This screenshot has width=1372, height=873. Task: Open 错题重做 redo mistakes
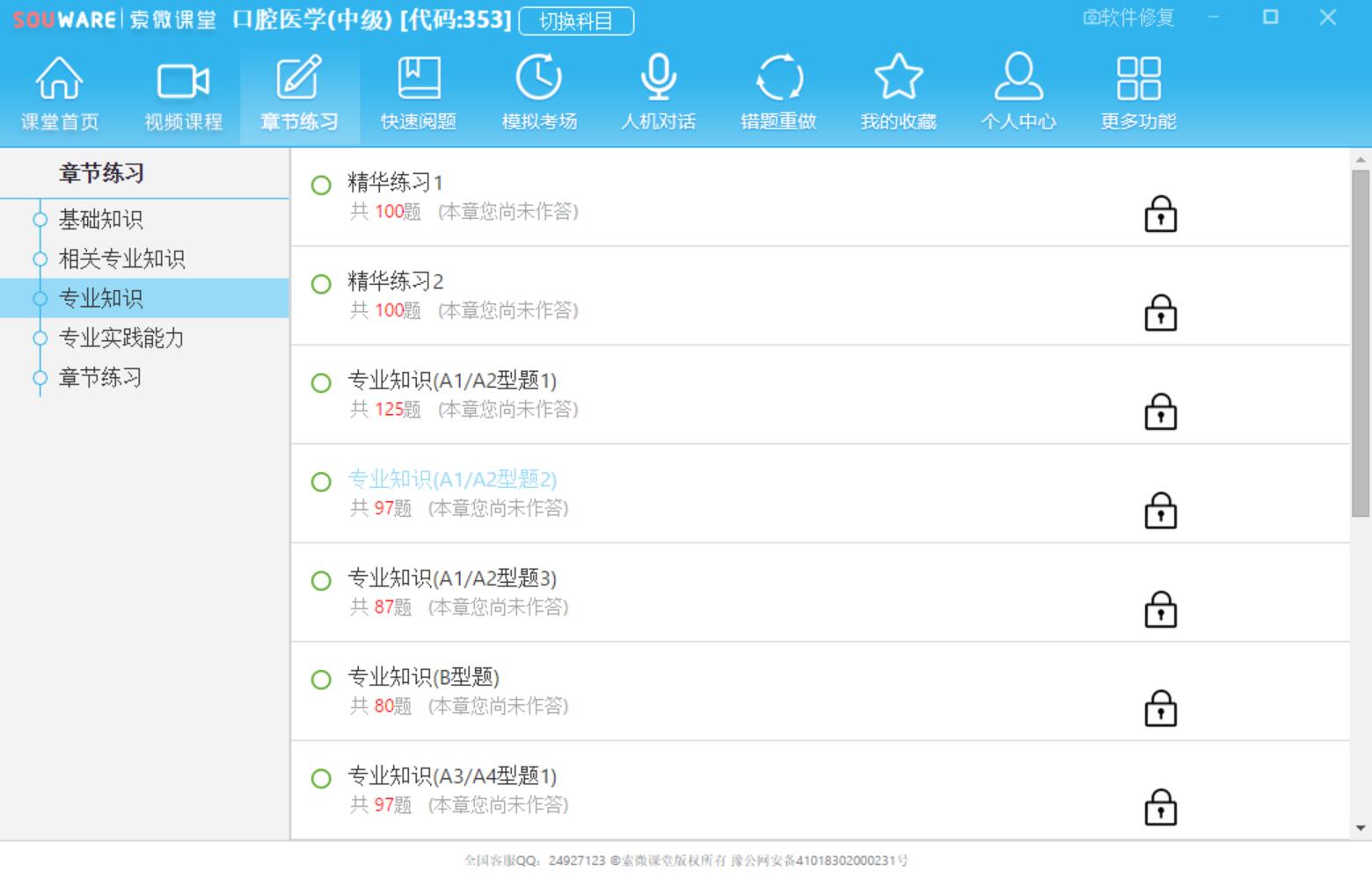point(778,92)
